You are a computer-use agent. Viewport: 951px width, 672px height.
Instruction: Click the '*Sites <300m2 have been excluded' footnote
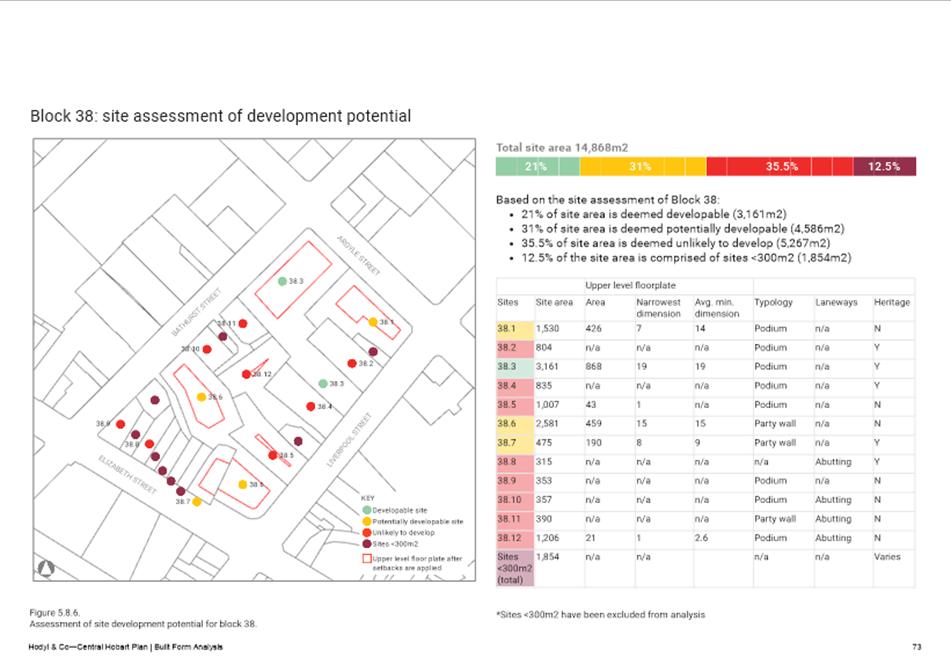(600, 614)
